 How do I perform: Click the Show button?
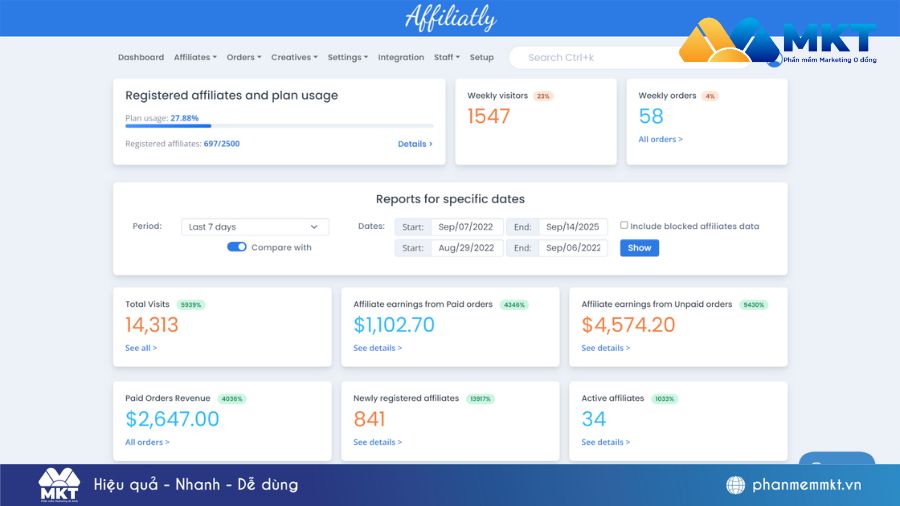tap(639, 248)
